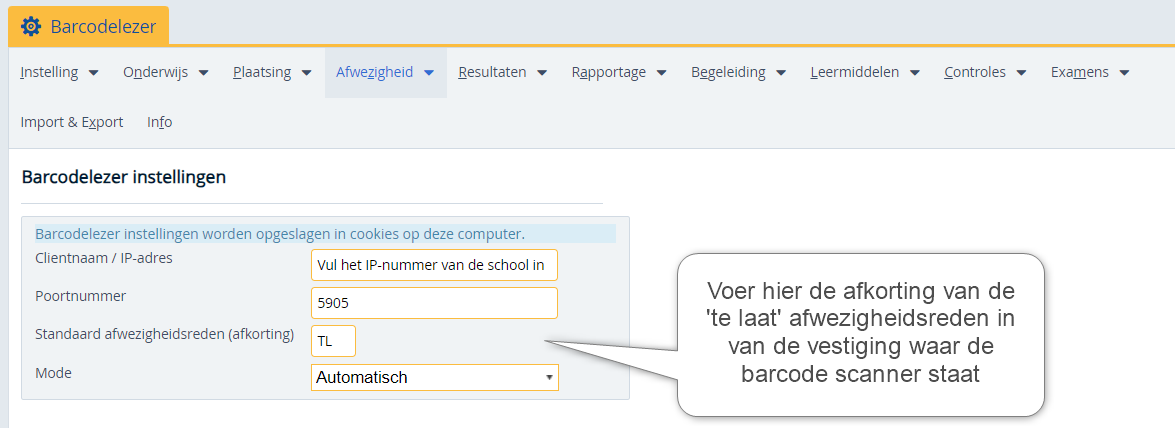Open the Controles menu
This screenshot has width=1175, height=428.
[x=985, y=72]
